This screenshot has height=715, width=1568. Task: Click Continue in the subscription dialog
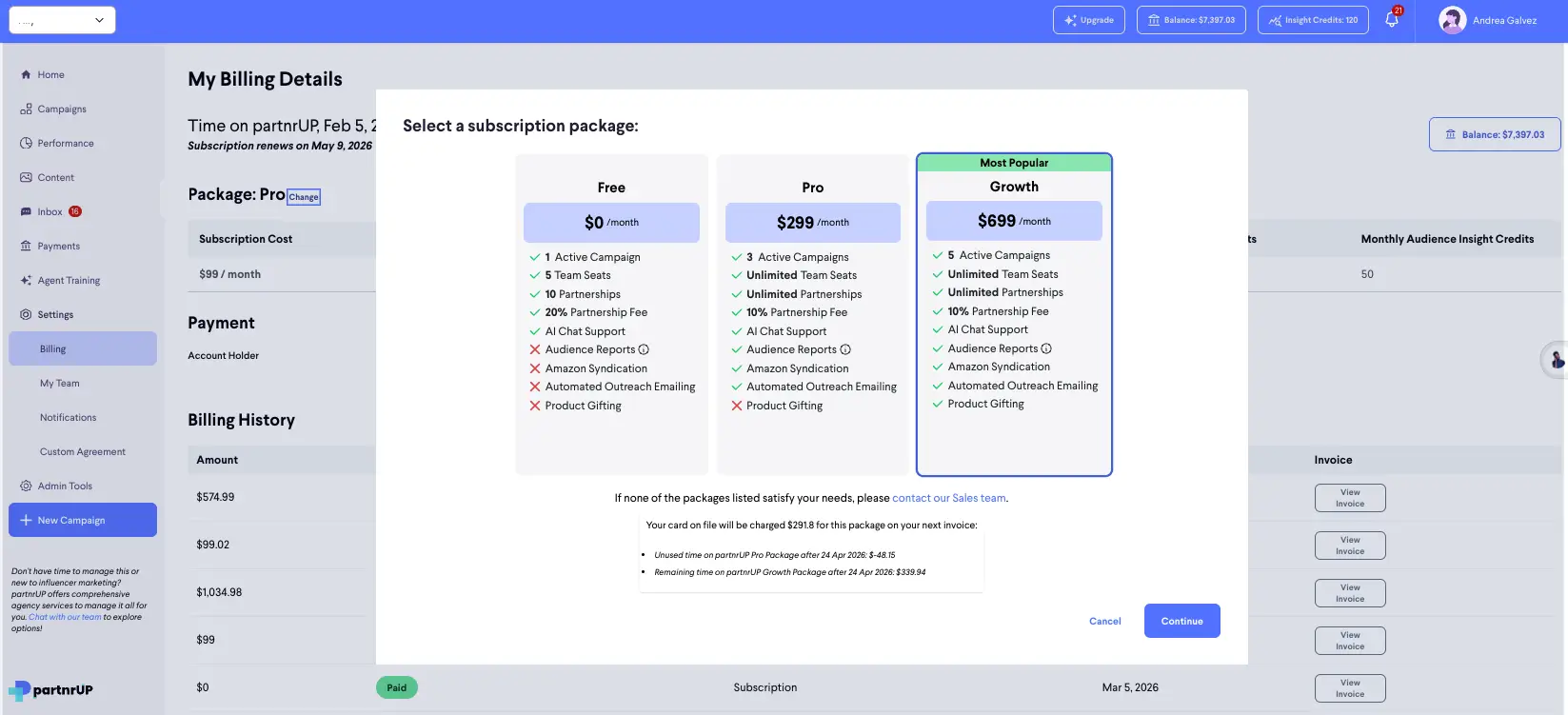pos(1182,621)
